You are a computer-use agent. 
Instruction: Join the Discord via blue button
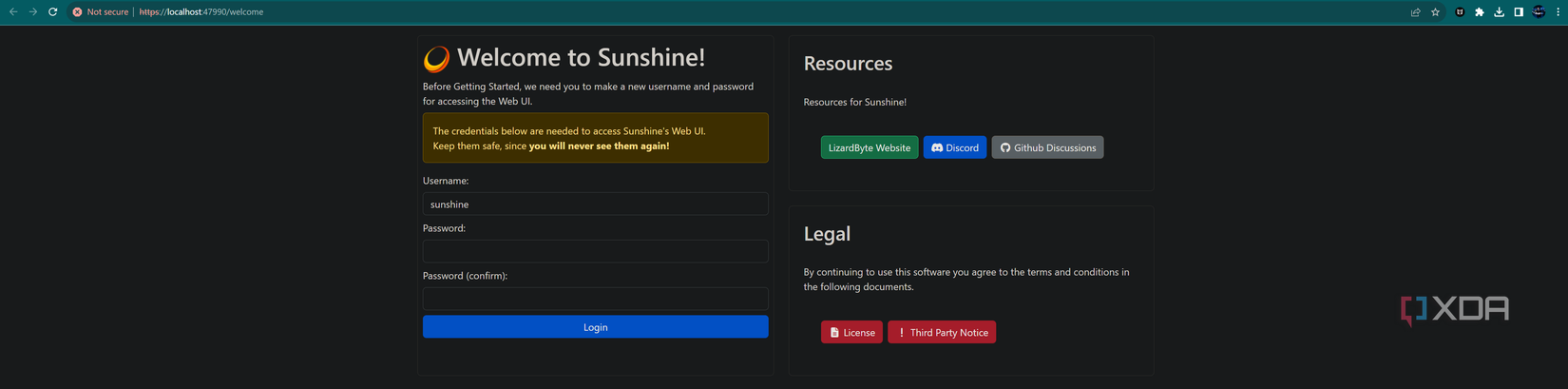954,147
